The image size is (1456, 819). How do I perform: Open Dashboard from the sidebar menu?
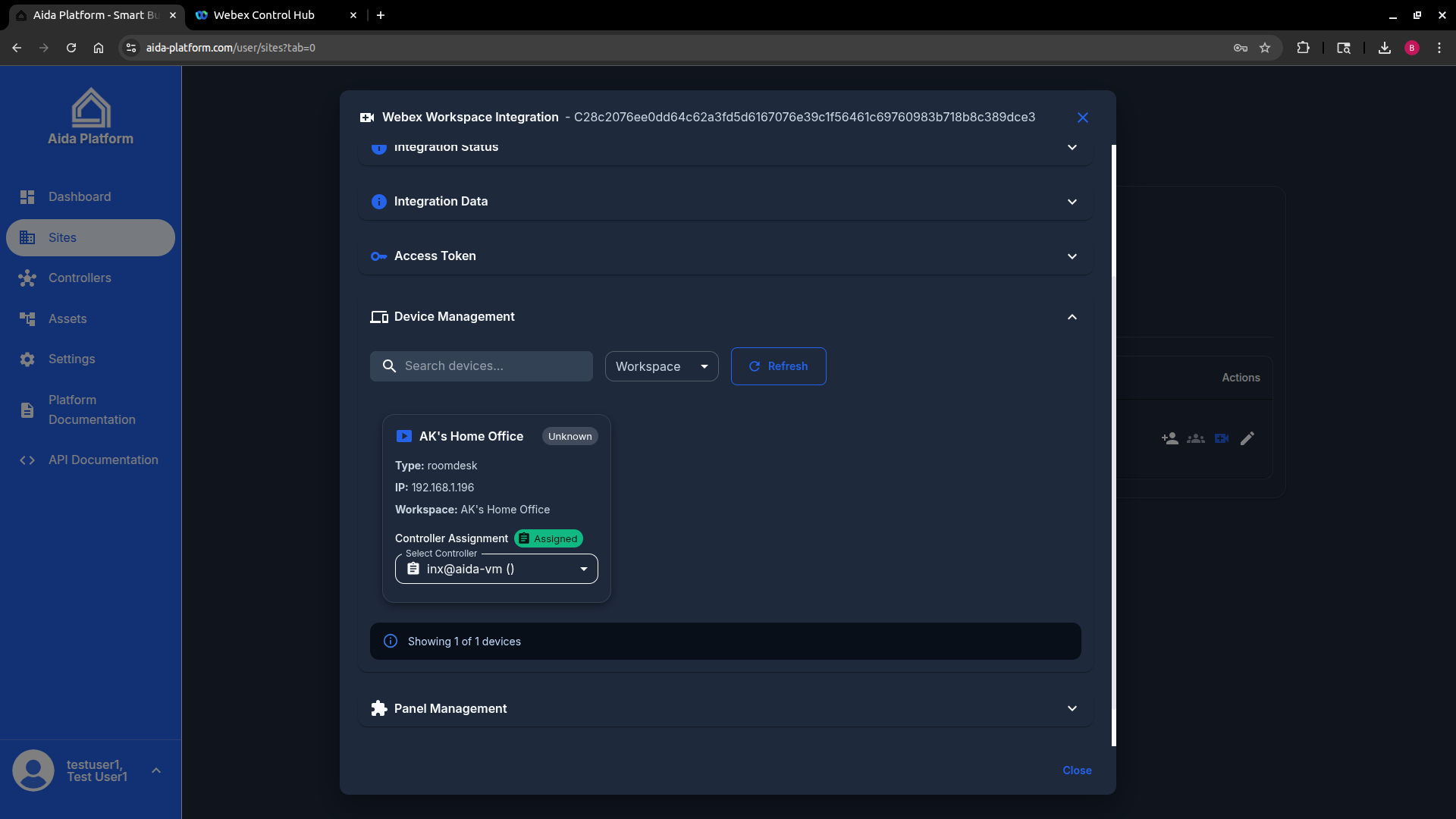point(27,196)
